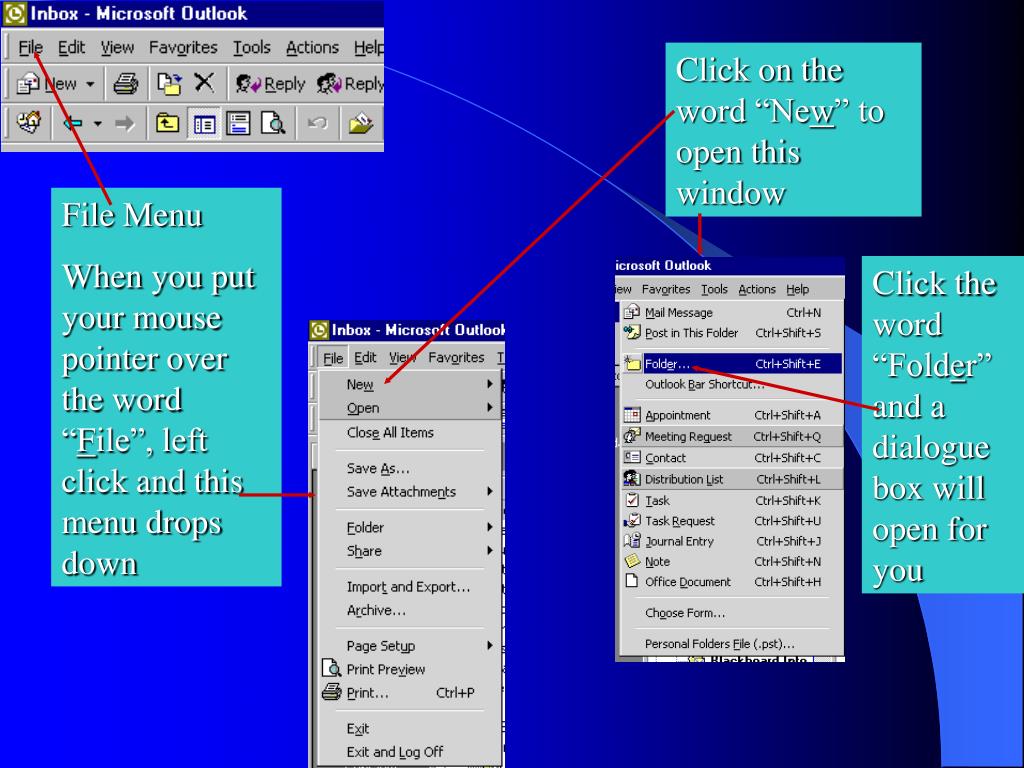The image size is (1024, 768).
Task: Click Post in This Folder icon
Action: pyautogui.click(x=632, y=332)
